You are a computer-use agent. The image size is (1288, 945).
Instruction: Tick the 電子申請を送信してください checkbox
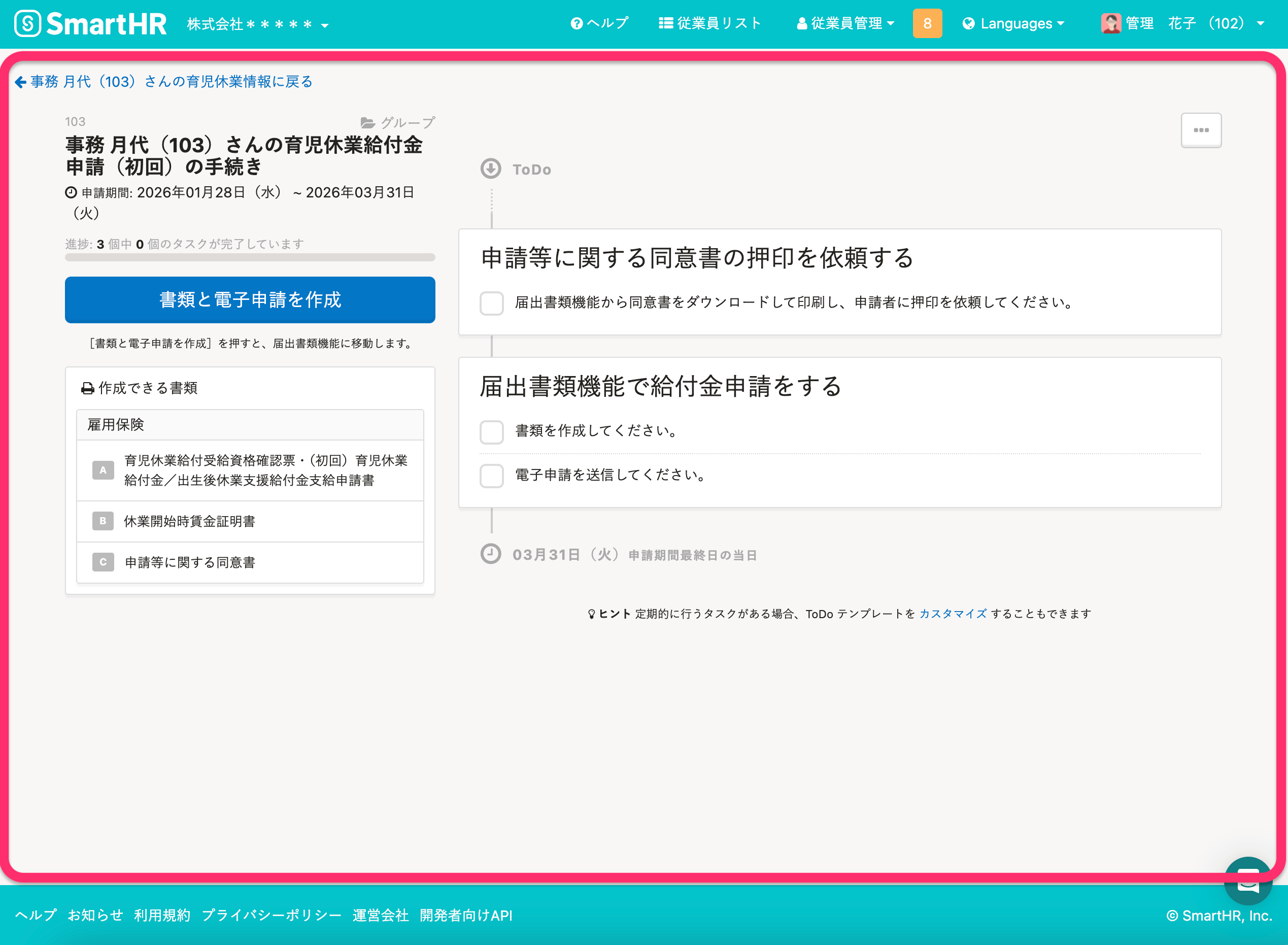pos(491,476)
